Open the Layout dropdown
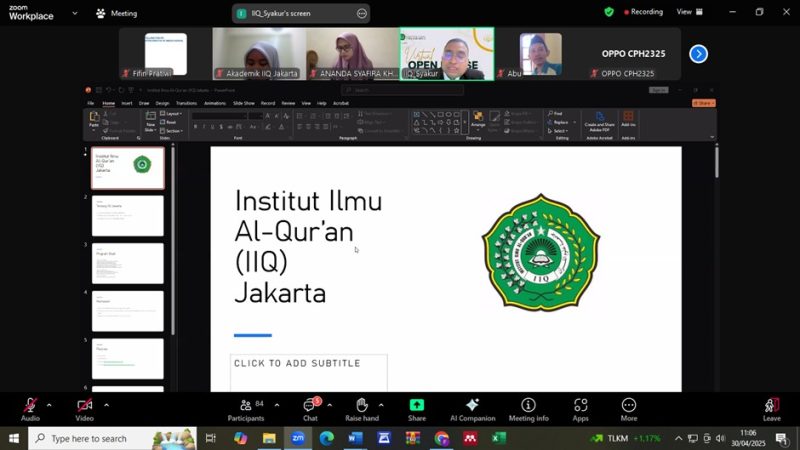The width and height of the screenshot is (800, 450). pyautogui.click(x=171, y=114)
